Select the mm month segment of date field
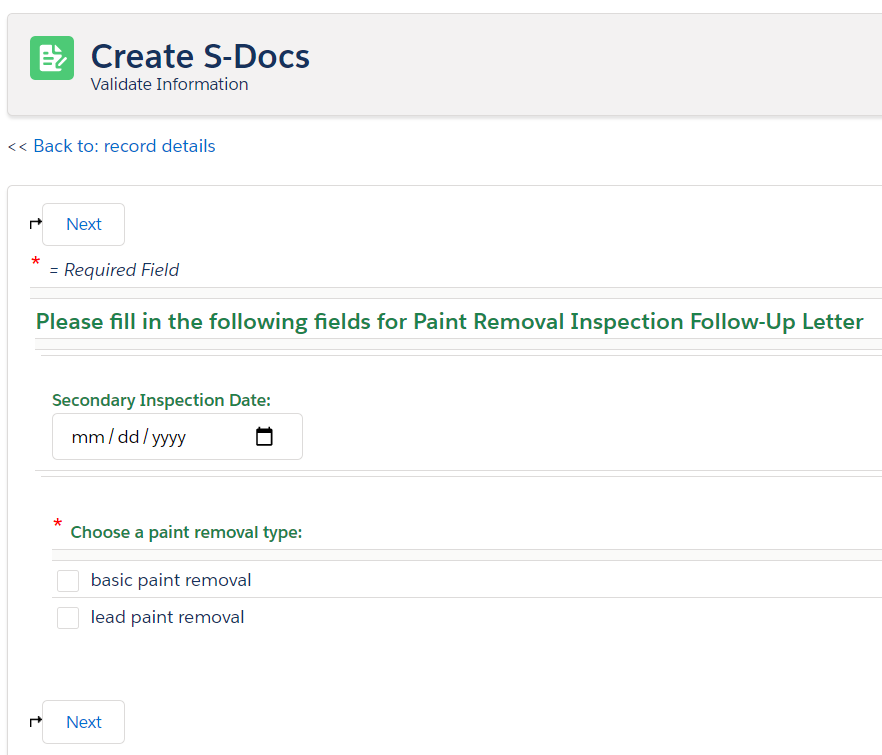The width and height of the screenshot is (882, 755). click(88, 437)
